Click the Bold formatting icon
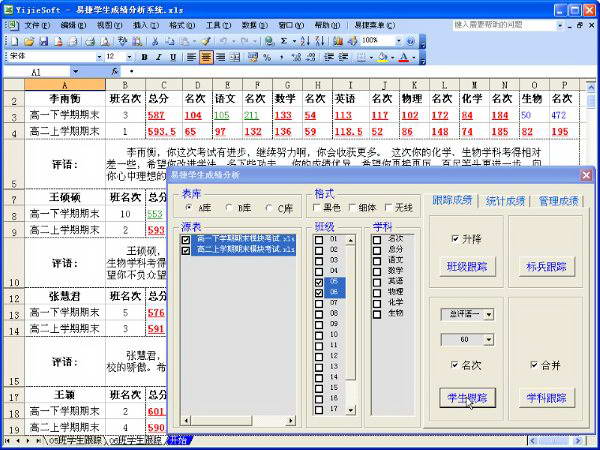Viewport: 600px width, 450px height. pos(145,57)
